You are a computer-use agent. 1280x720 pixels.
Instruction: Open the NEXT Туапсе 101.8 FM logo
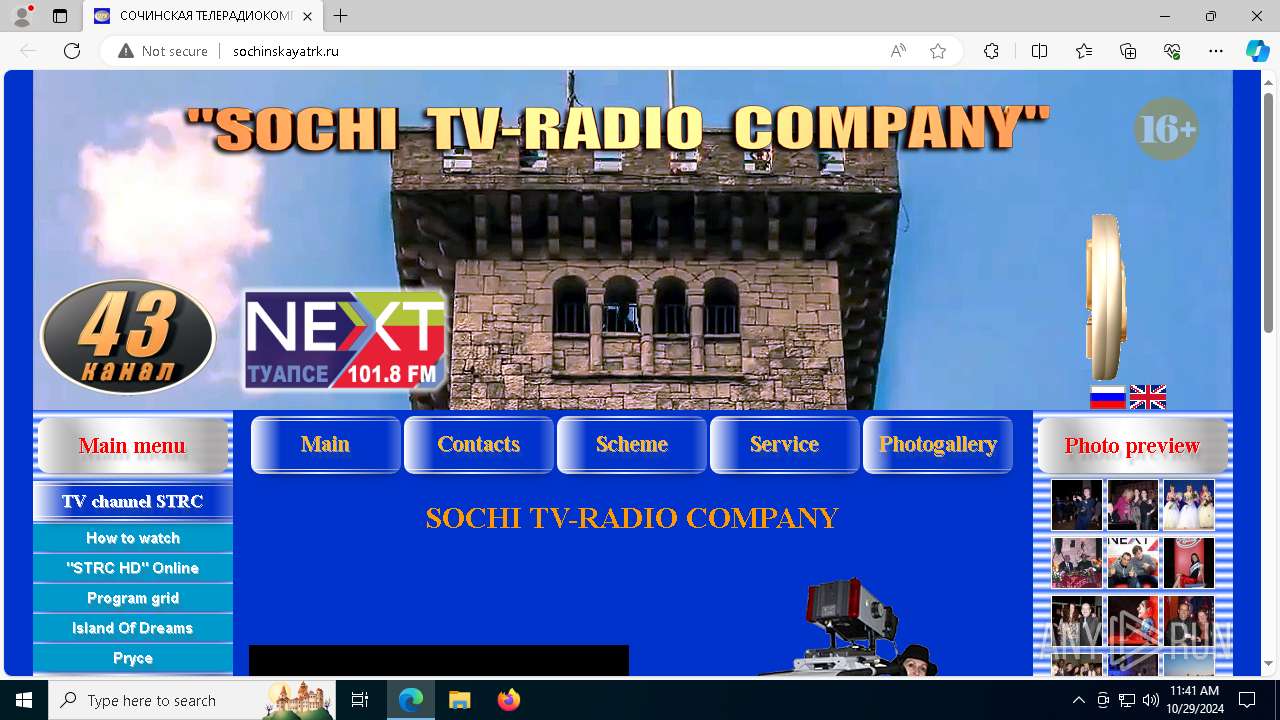pyautogui.click(x=345, y=340)
